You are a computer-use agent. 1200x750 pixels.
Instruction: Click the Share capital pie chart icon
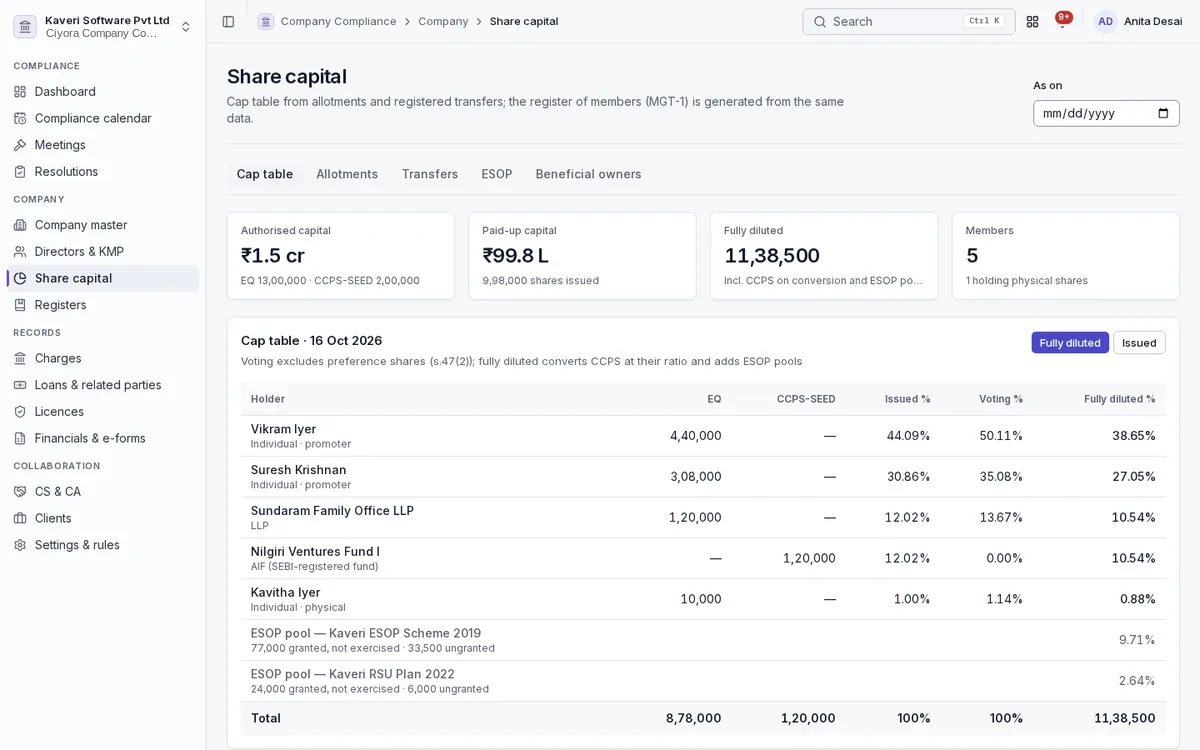20,278
